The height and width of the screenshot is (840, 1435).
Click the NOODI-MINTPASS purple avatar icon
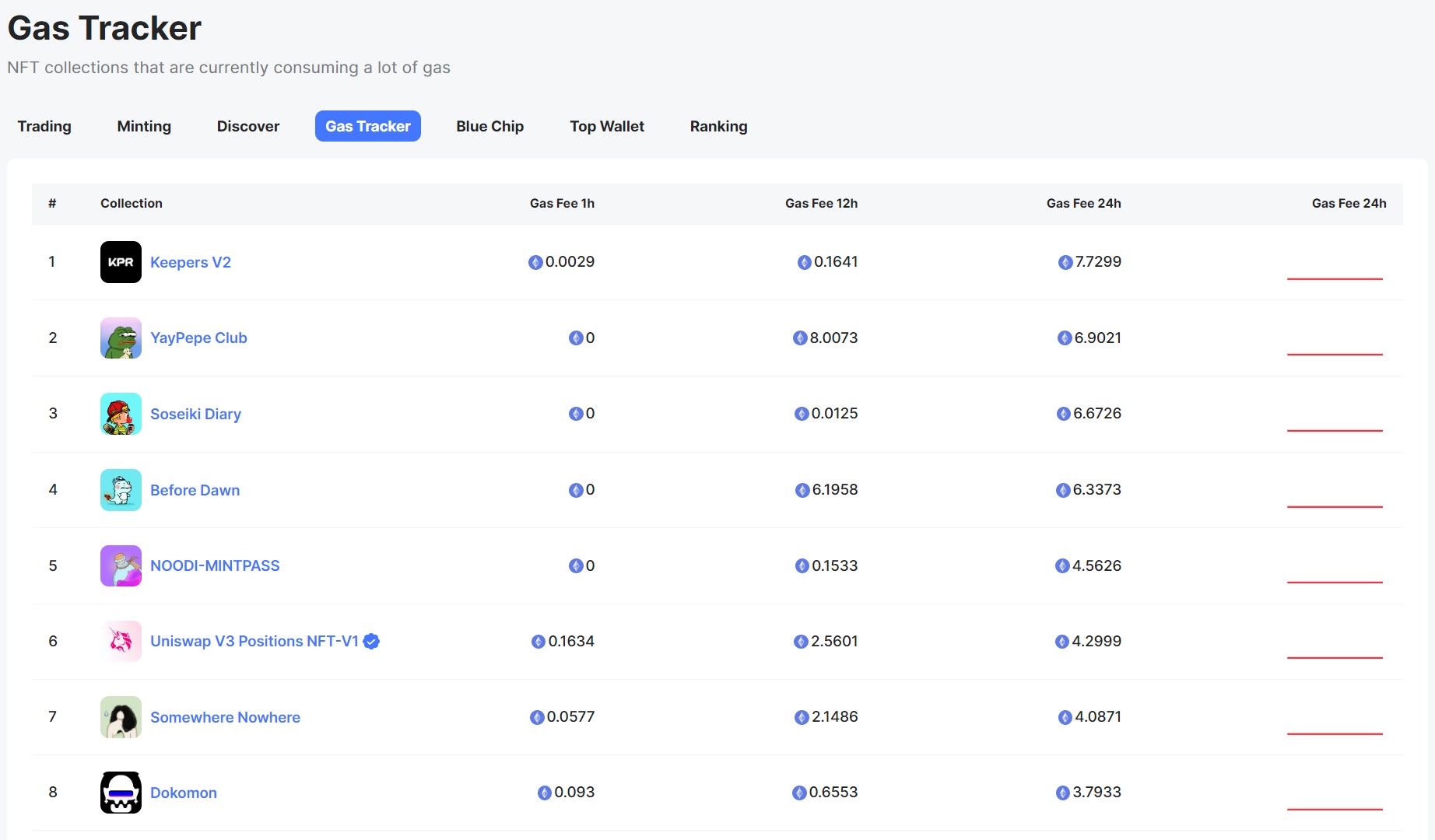click(121, 565)
